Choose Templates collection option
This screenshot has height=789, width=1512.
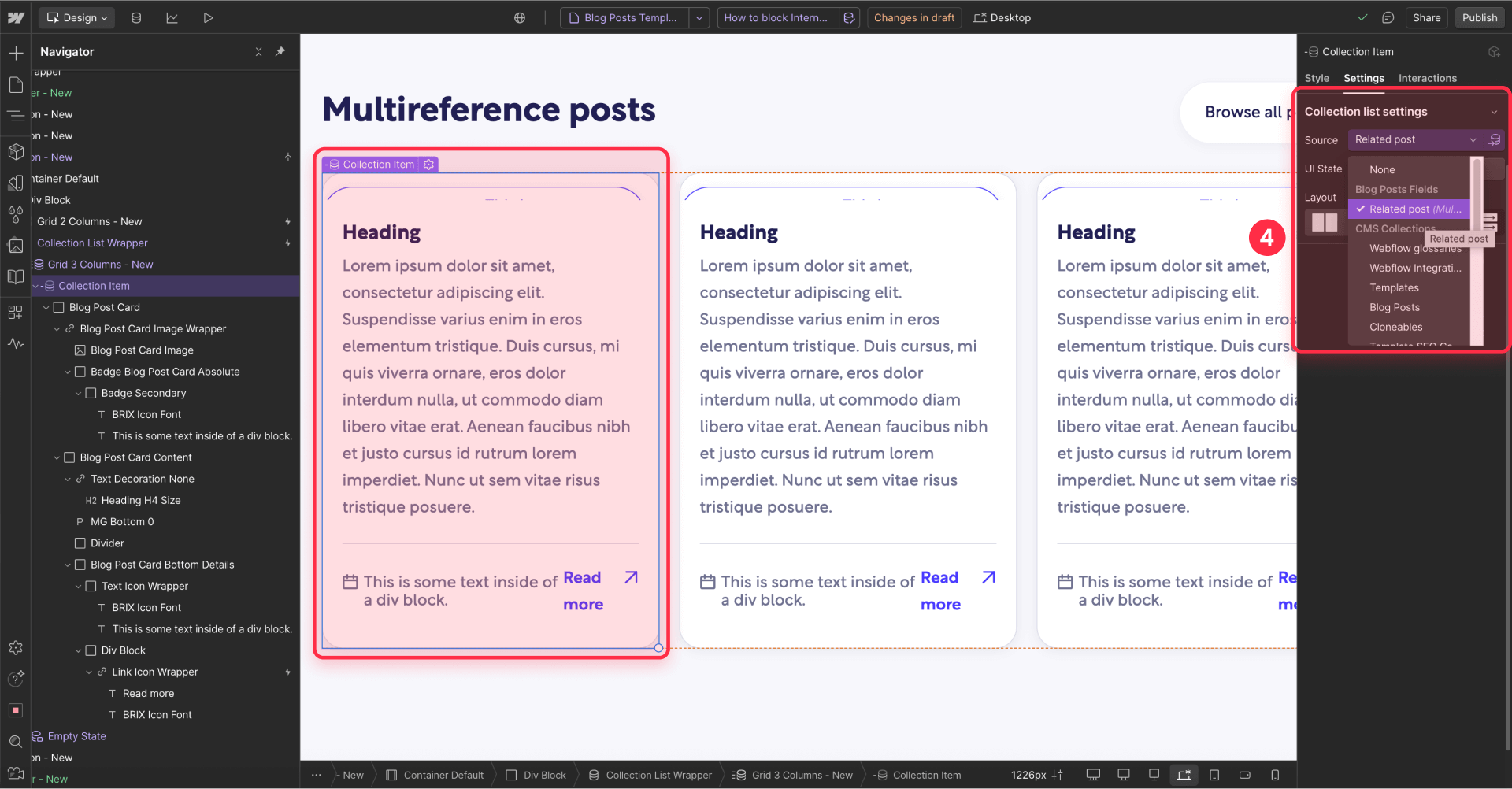click(1409, 287)
